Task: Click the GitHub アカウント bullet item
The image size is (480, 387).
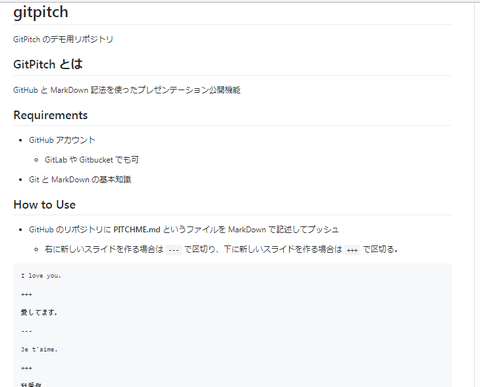Action: [x=62, y=140]
